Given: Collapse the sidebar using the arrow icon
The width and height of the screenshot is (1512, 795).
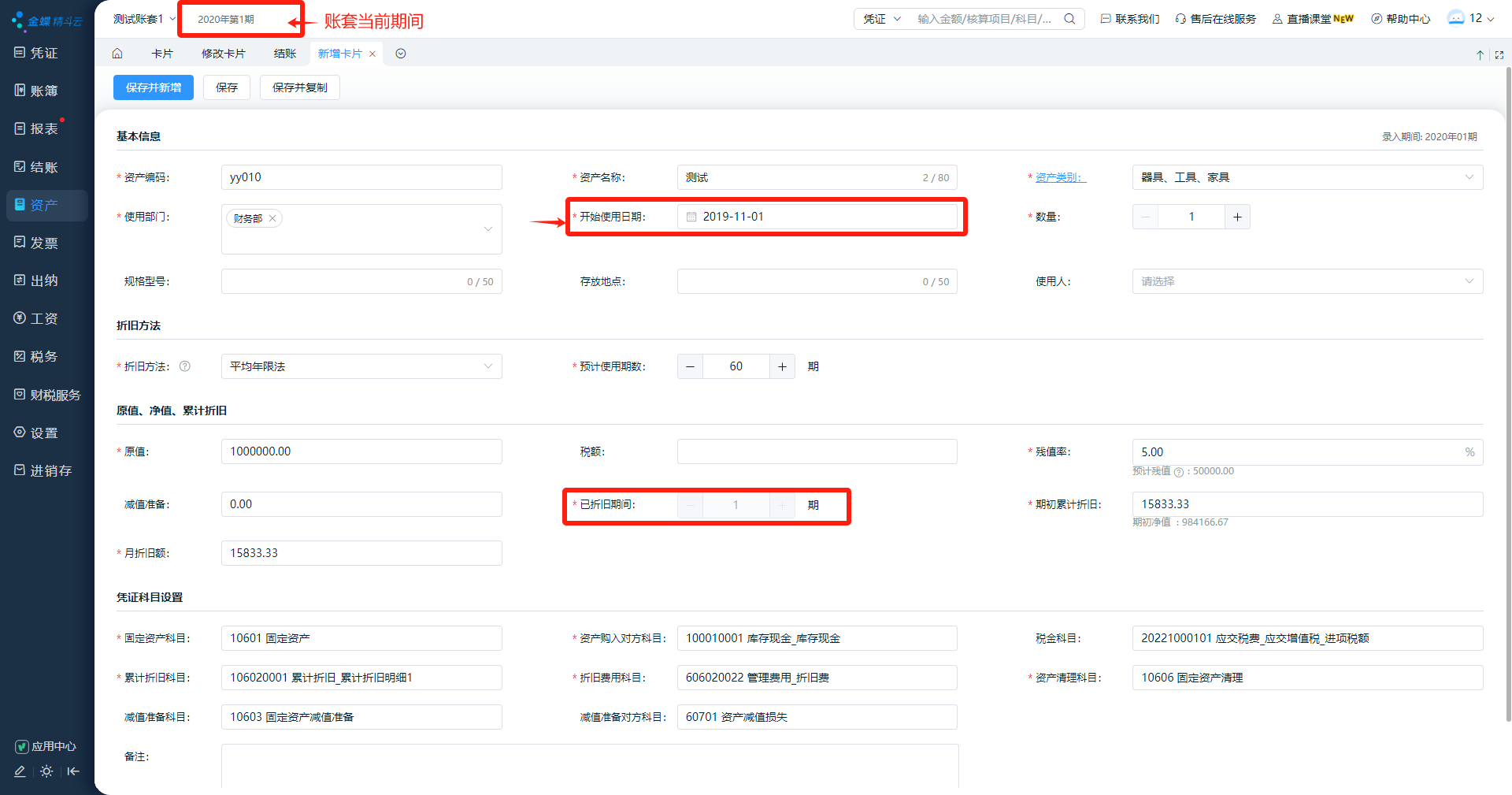Looking at the screenshot, I should pyautogui.click(x=73, y=771).
